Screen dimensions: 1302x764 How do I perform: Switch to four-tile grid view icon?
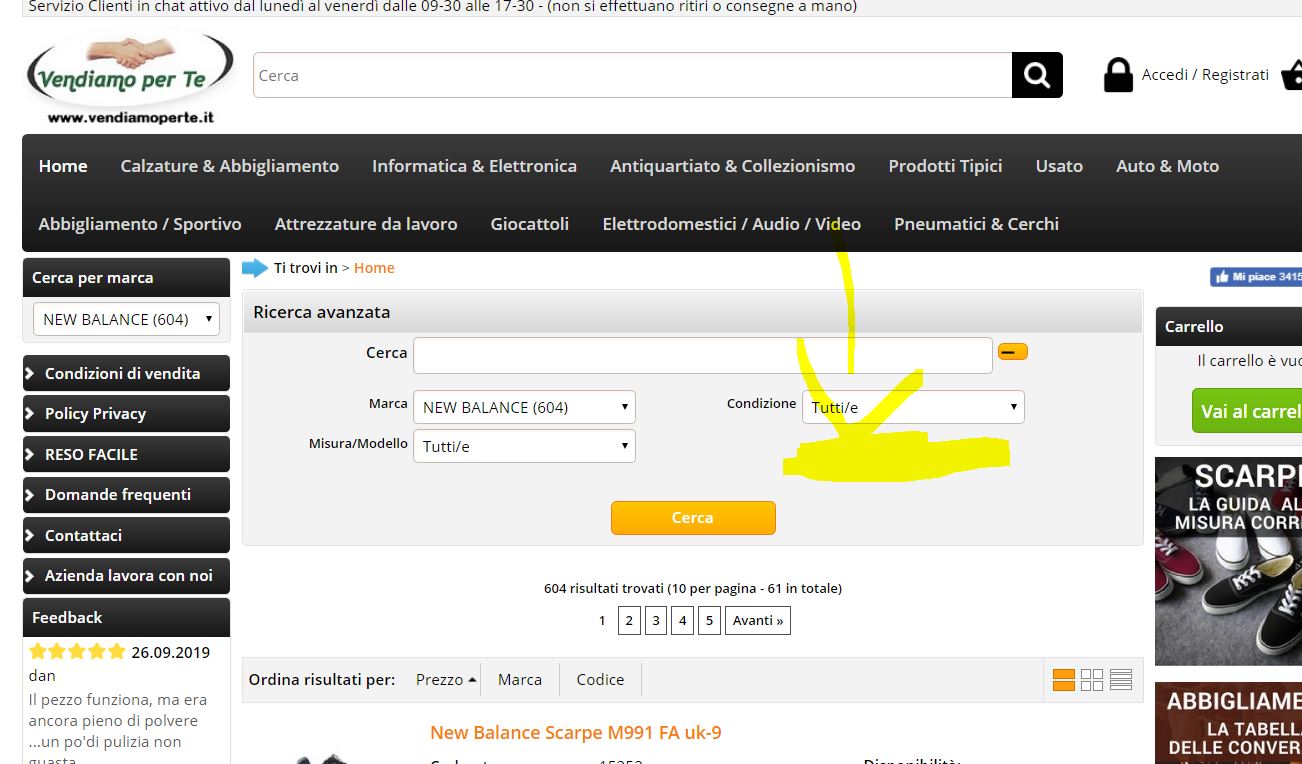pyautogui.click(x=1092, y=680)
